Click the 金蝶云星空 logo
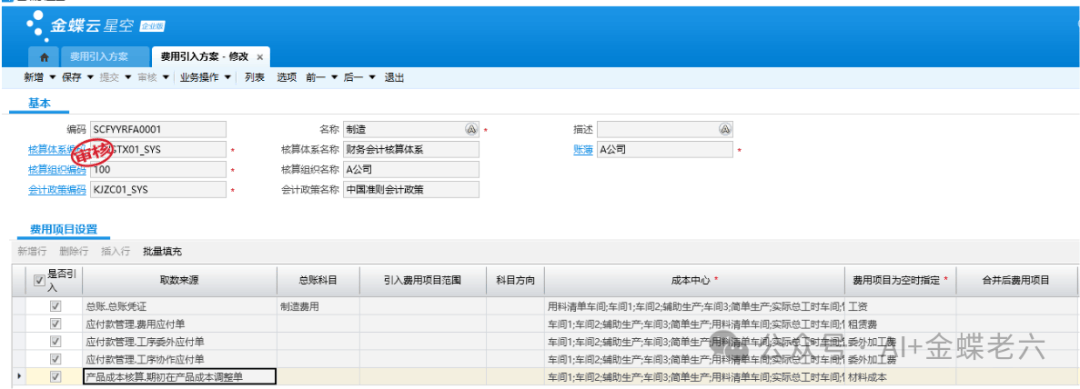 [x=96, y=25]
